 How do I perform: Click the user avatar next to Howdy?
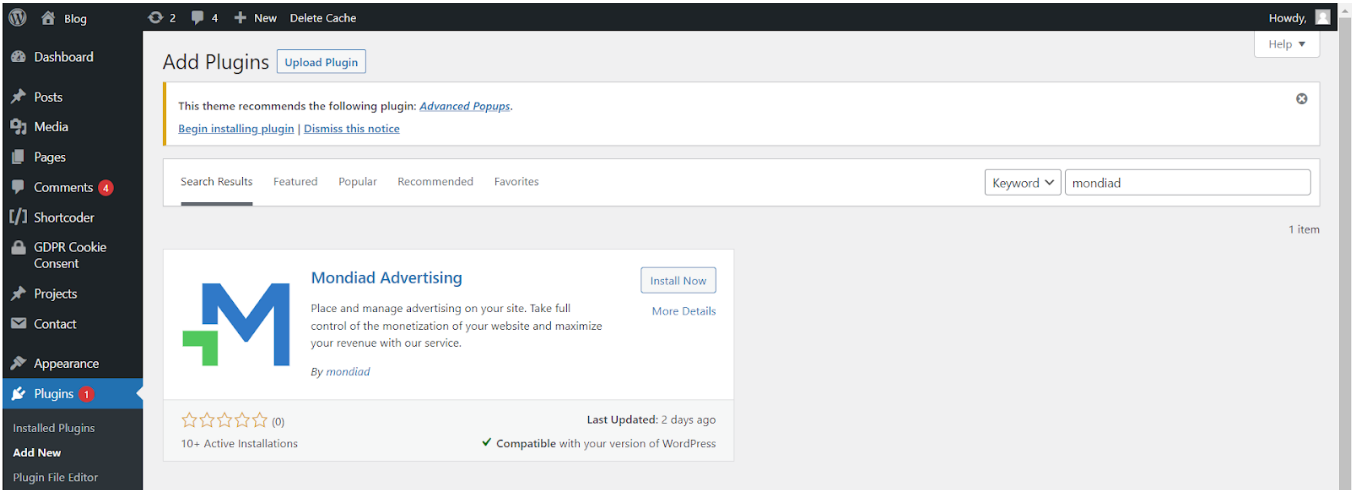1323,17
